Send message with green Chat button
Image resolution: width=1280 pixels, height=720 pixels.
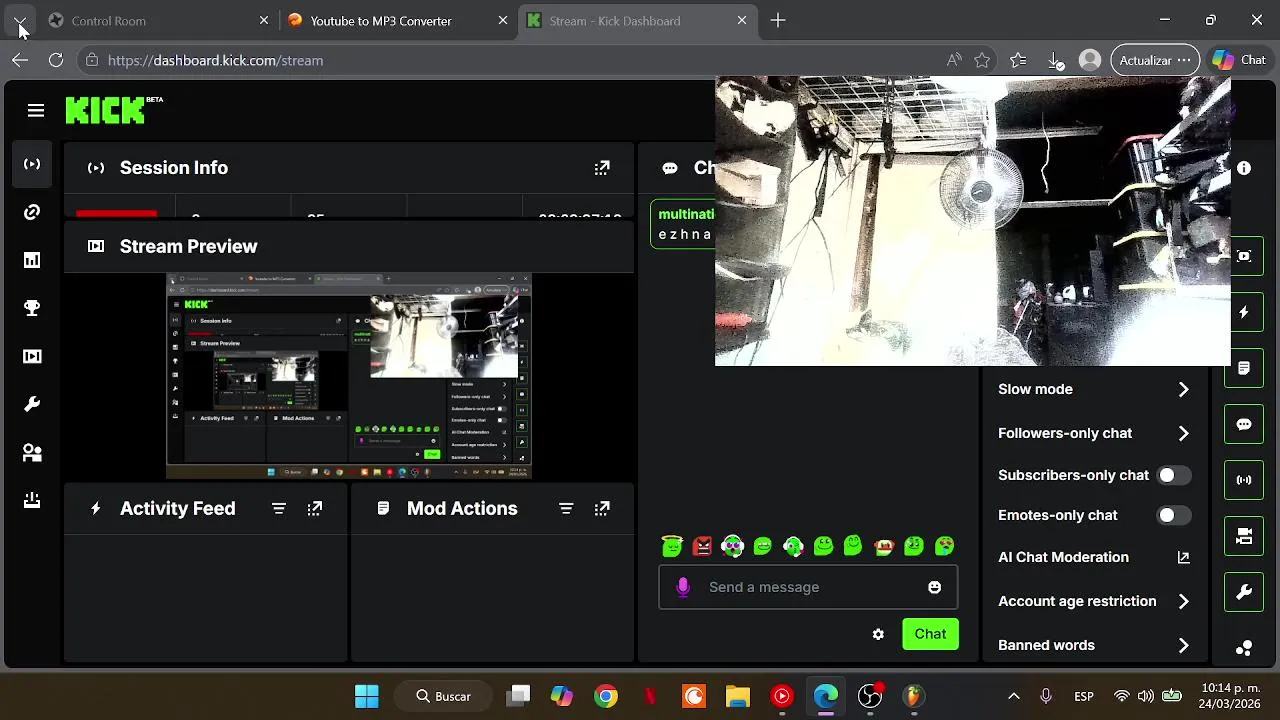click(x=930, y=634)
